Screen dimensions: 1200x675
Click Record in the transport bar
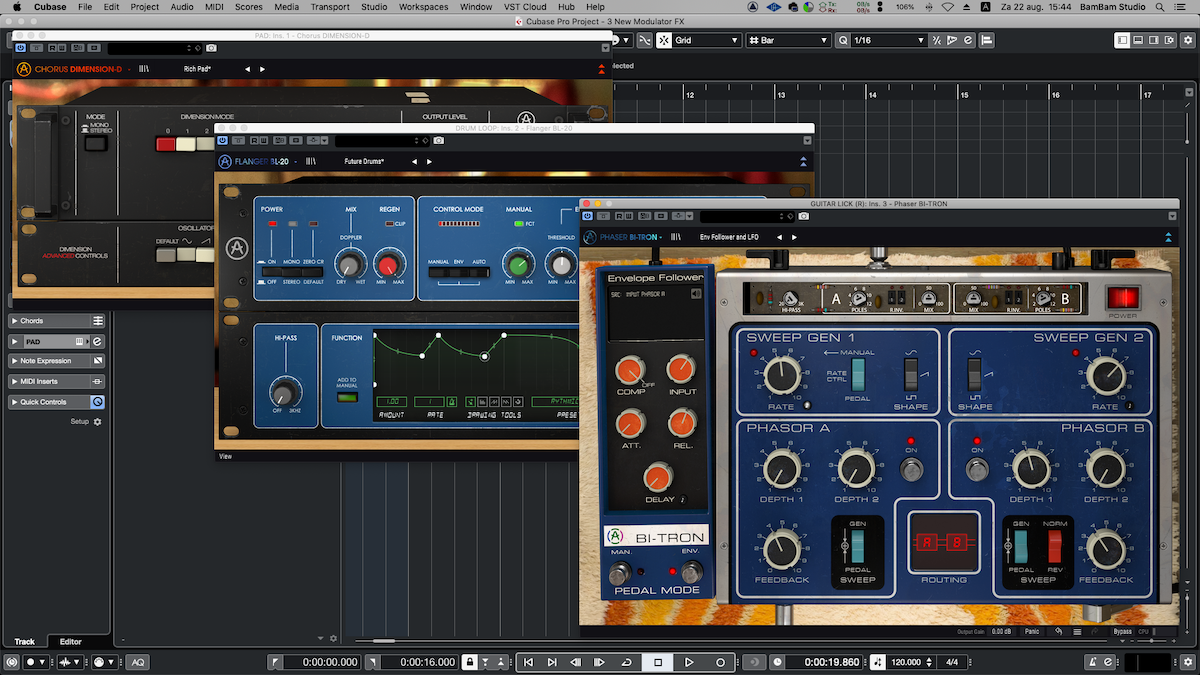tap(720, 662)
